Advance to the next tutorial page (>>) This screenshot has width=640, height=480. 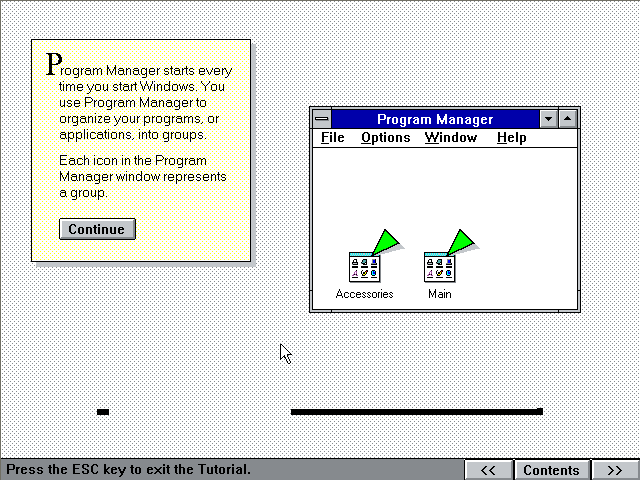click(x=615, y=470)
